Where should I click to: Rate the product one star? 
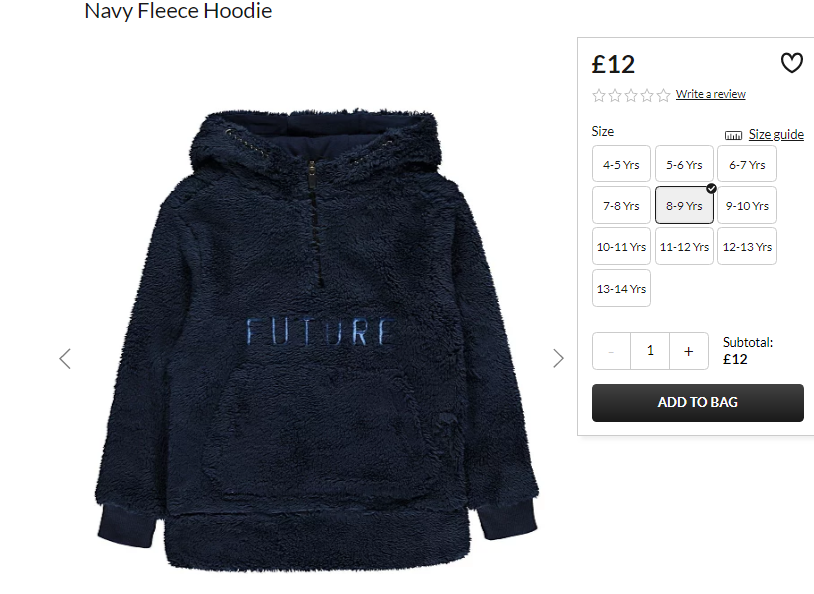(x=599, y=96)
